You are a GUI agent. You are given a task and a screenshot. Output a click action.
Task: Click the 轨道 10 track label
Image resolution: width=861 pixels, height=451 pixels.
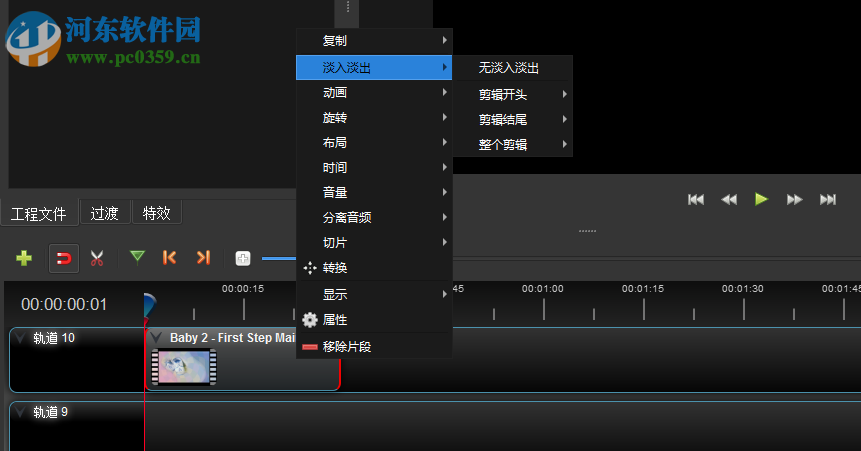54,338
